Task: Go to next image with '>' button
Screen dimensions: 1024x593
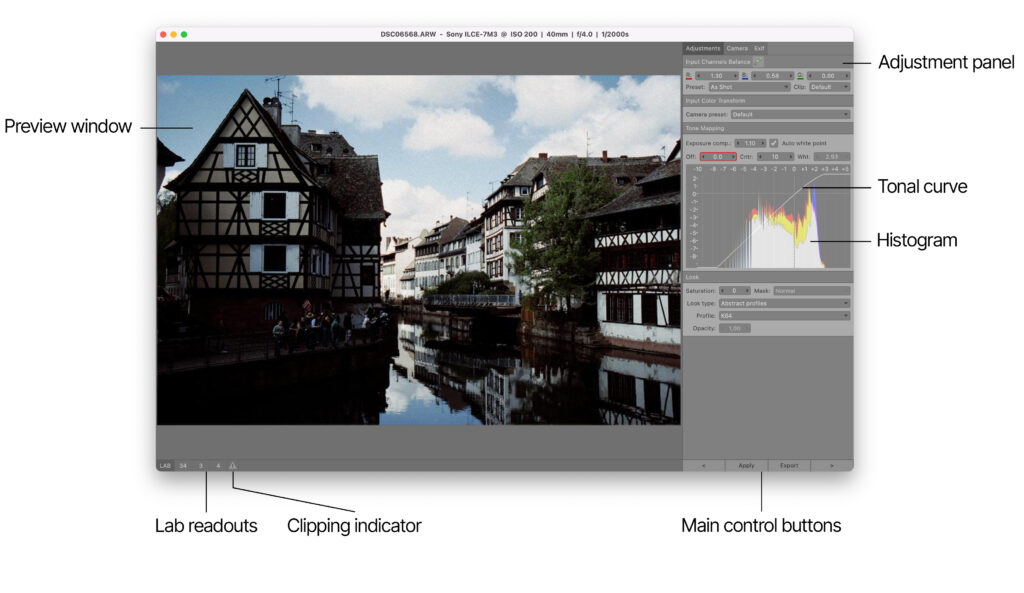Action: click(x=831, y=466)
